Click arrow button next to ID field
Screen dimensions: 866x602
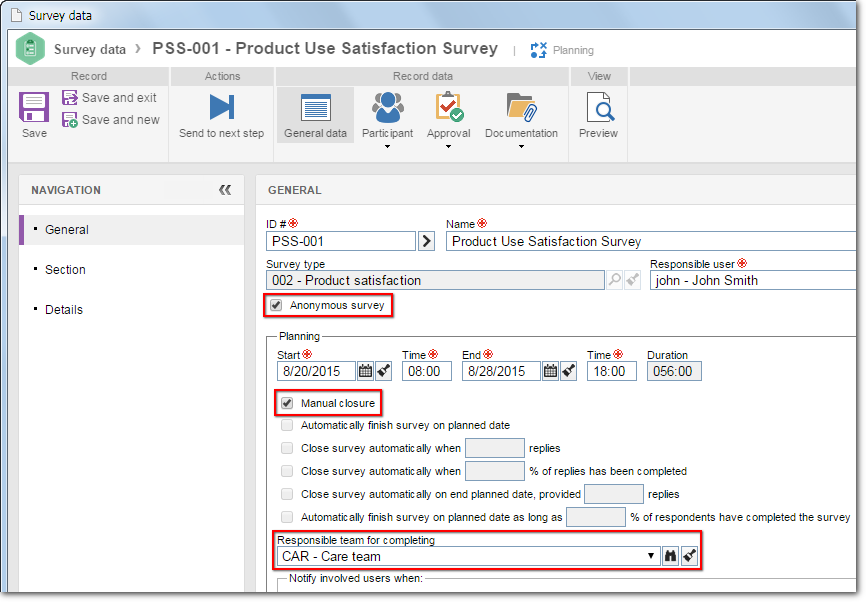click(426, 241)
